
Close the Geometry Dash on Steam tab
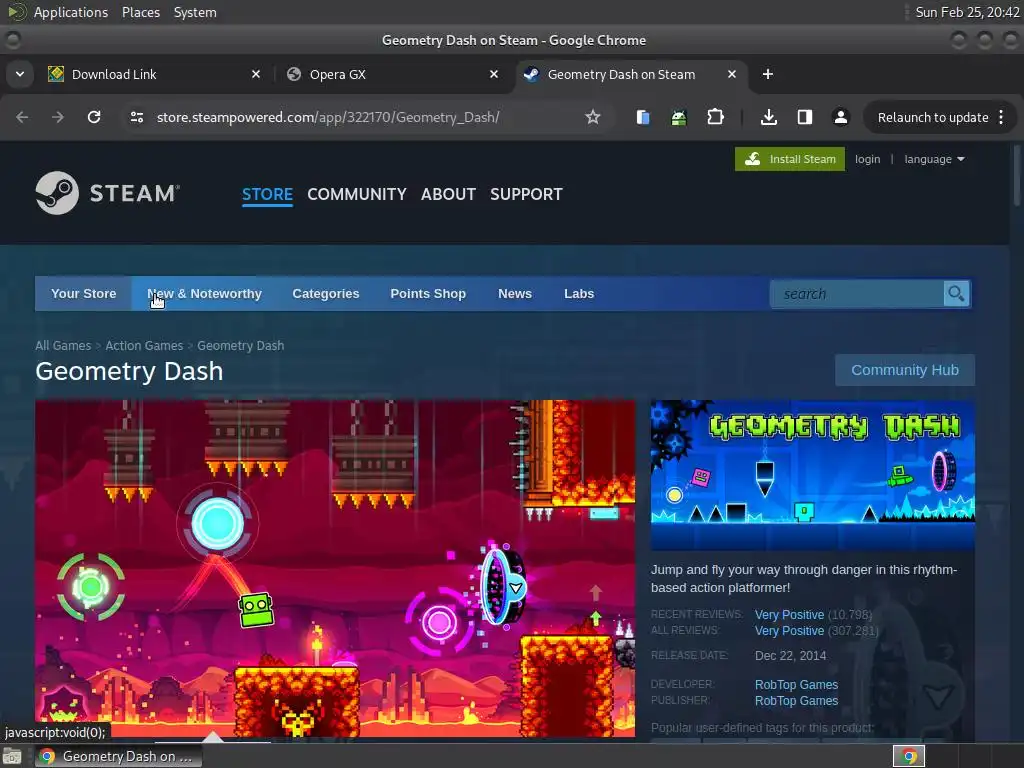[731, 74]
